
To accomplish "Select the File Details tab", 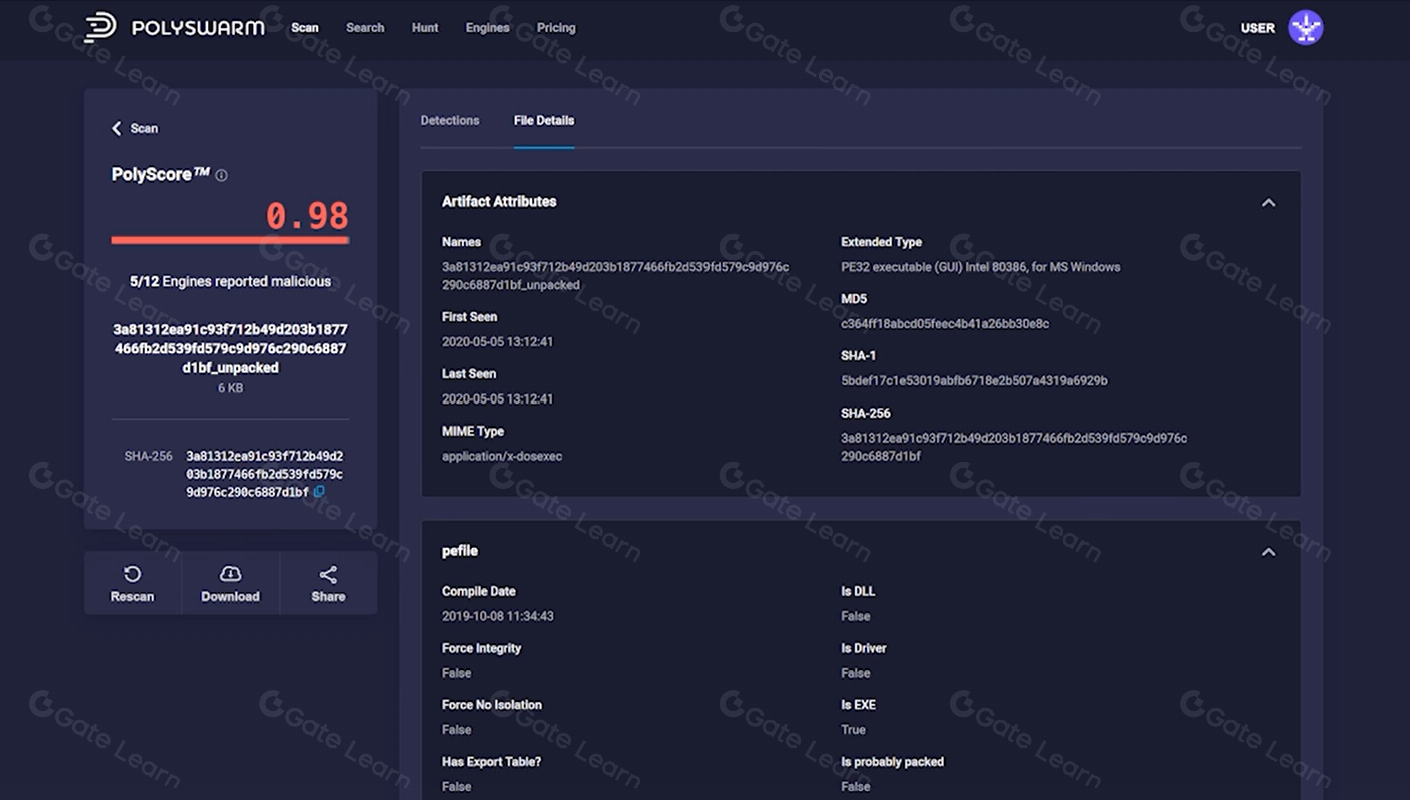I will pyautogui.click(x=544, y=121).
